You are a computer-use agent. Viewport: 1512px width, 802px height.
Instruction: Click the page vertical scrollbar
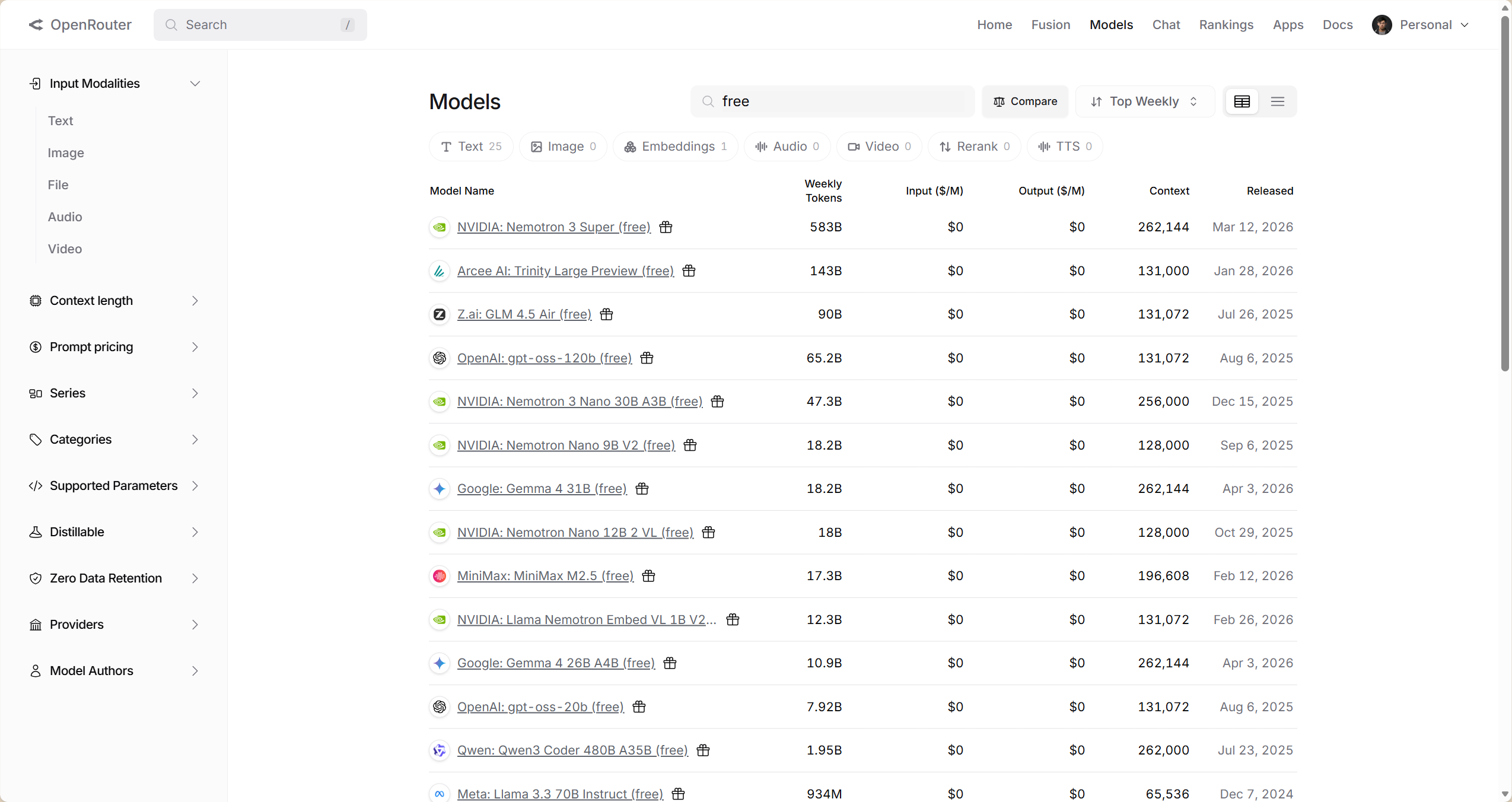[x=1505, y=193]
